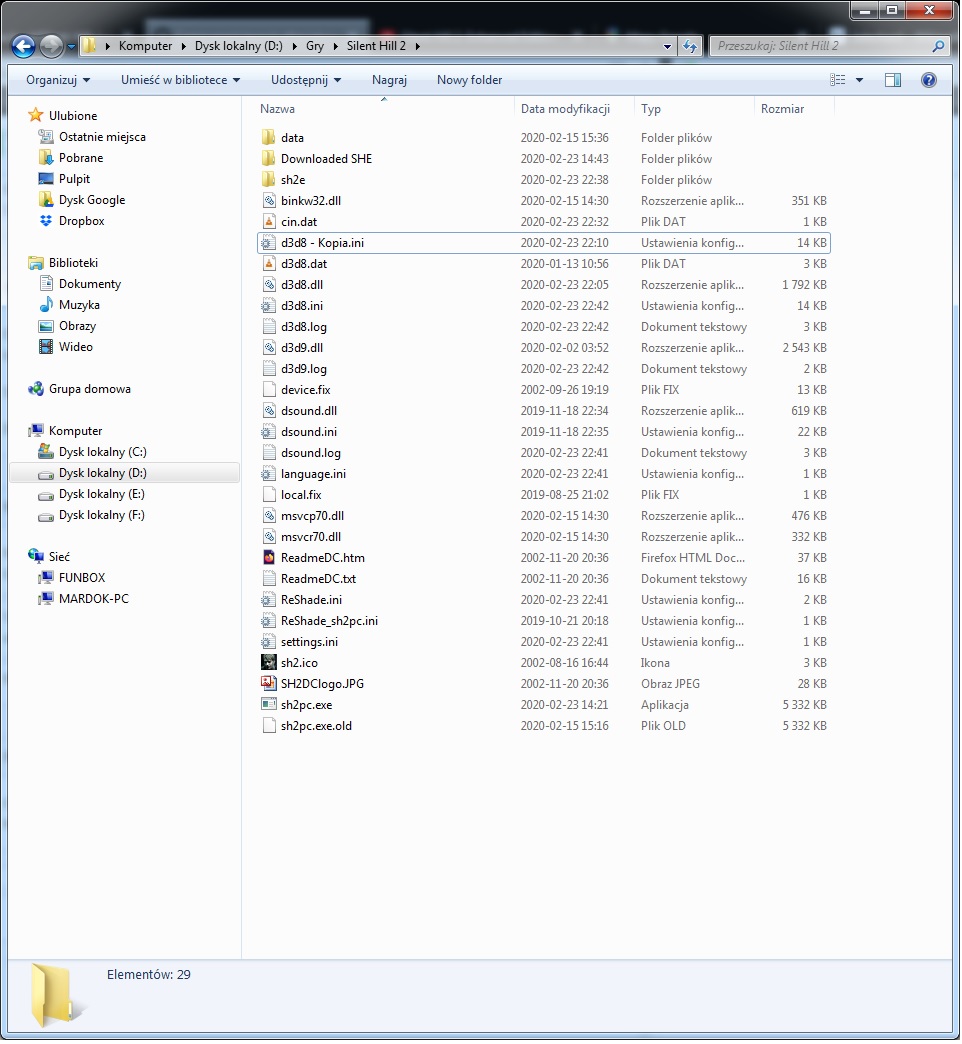This screenshot has height=1044, width=962.
Task: Select Gry in the address breadcrumb
Action: [x=315, y=46]
